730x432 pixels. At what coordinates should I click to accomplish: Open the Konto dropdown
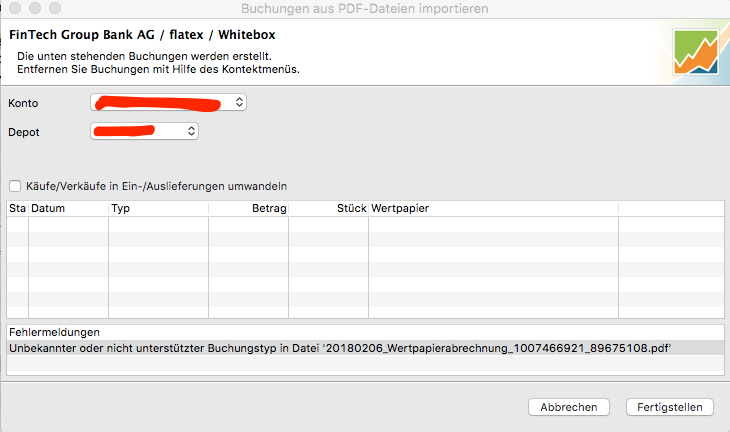168,102
